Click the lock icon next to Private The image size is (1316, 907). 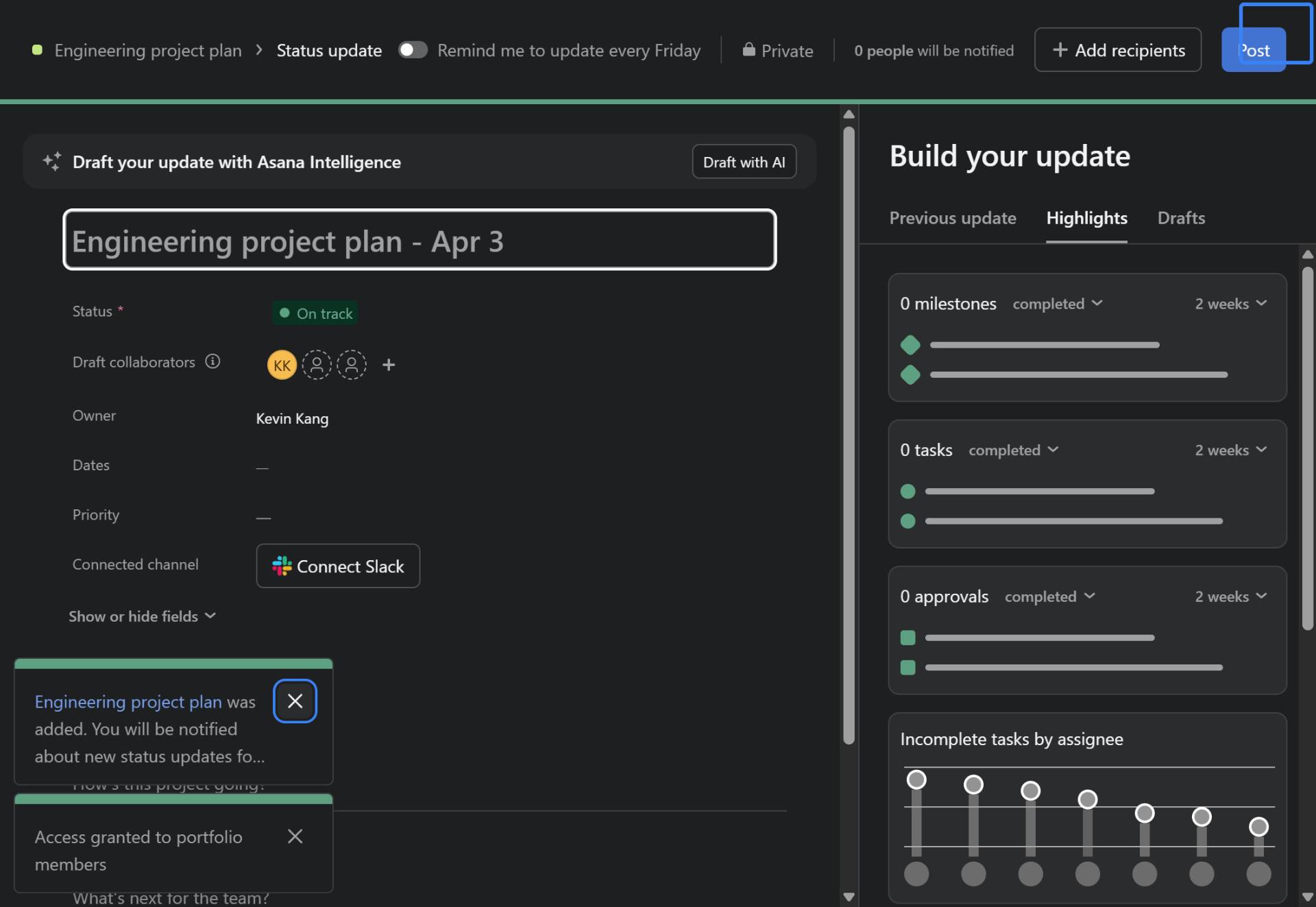click(748, 49)
